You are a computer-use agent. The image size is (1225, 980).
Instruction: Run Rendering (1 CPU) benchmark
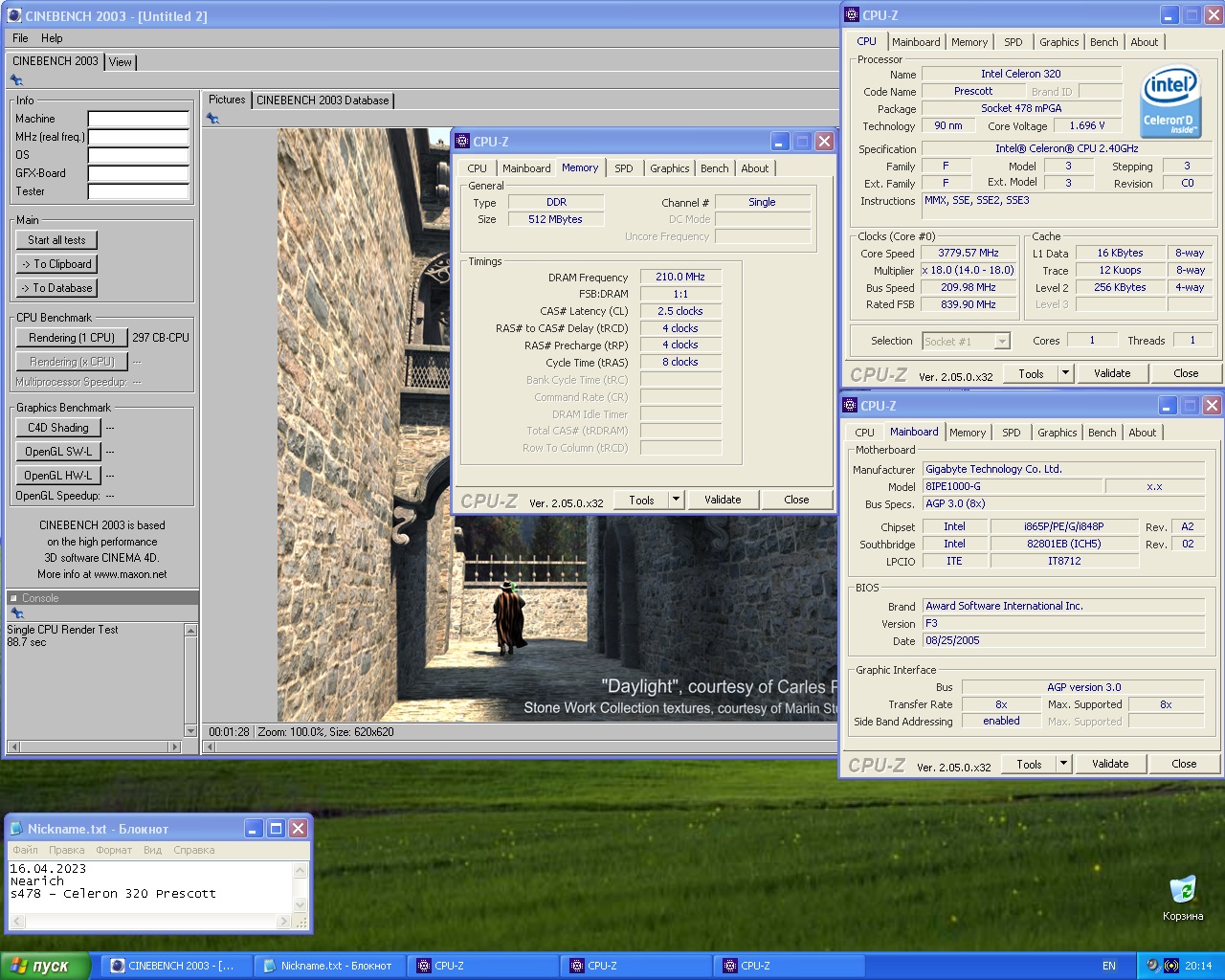(72, 338)
